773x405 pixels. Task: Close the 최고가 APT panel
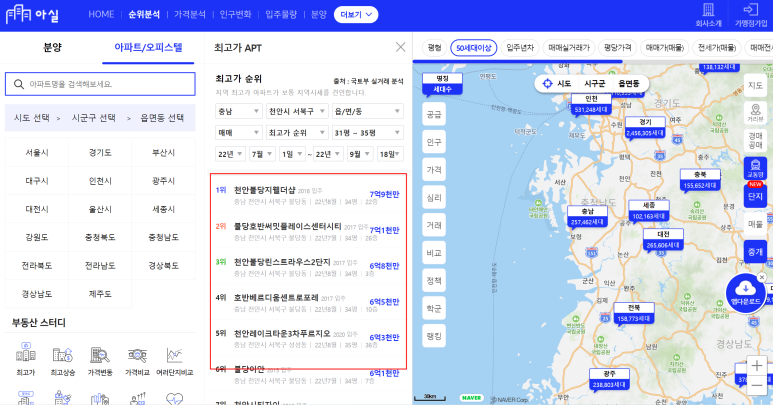pyautogui.click(x=400, y=47)
